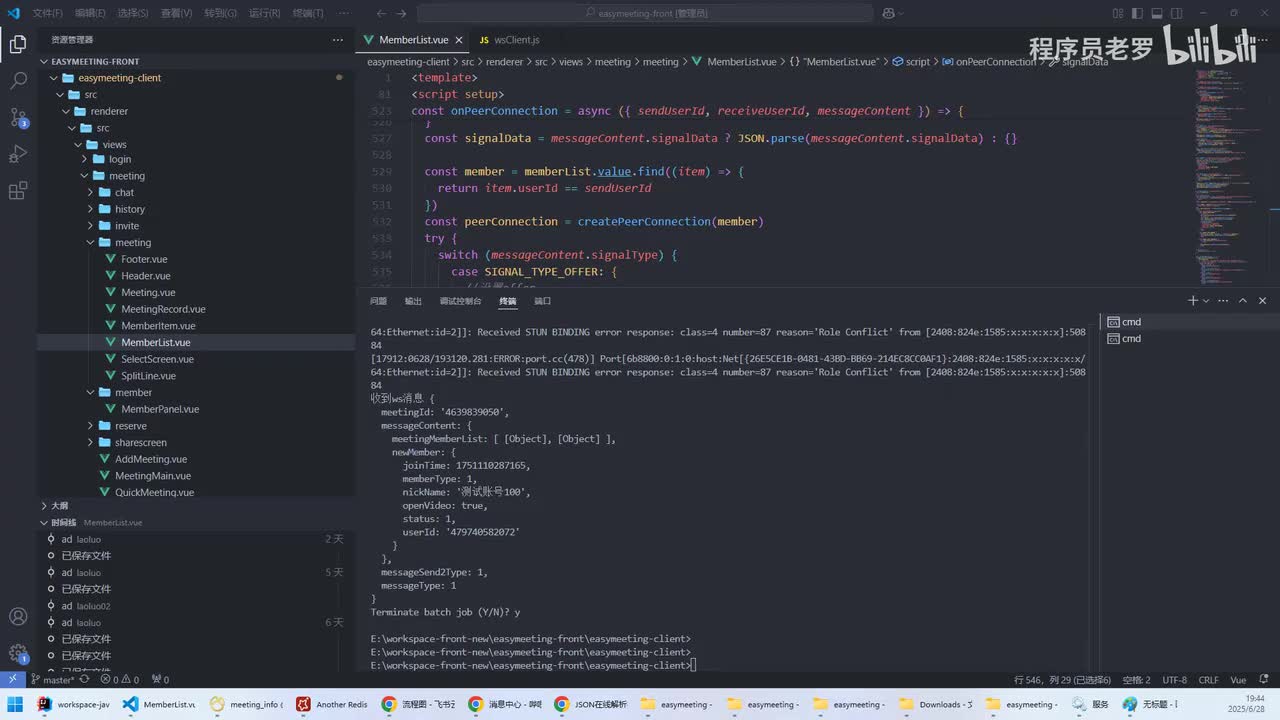This screenshot has width=1280, height=720.
Task: Change end of line sequence CRLF
Action: (1208, 680)
